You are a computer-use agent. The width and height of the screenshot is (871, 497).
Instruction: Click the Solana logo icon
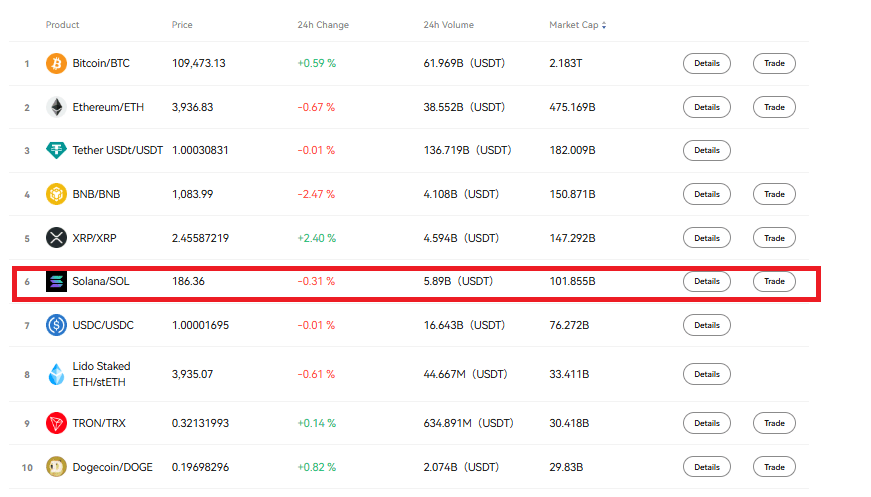(57, 282)
